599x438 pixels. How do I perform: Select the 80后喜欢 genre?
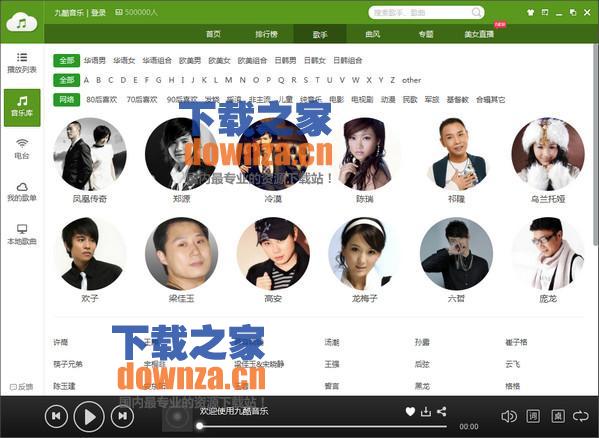pos(102,100)
